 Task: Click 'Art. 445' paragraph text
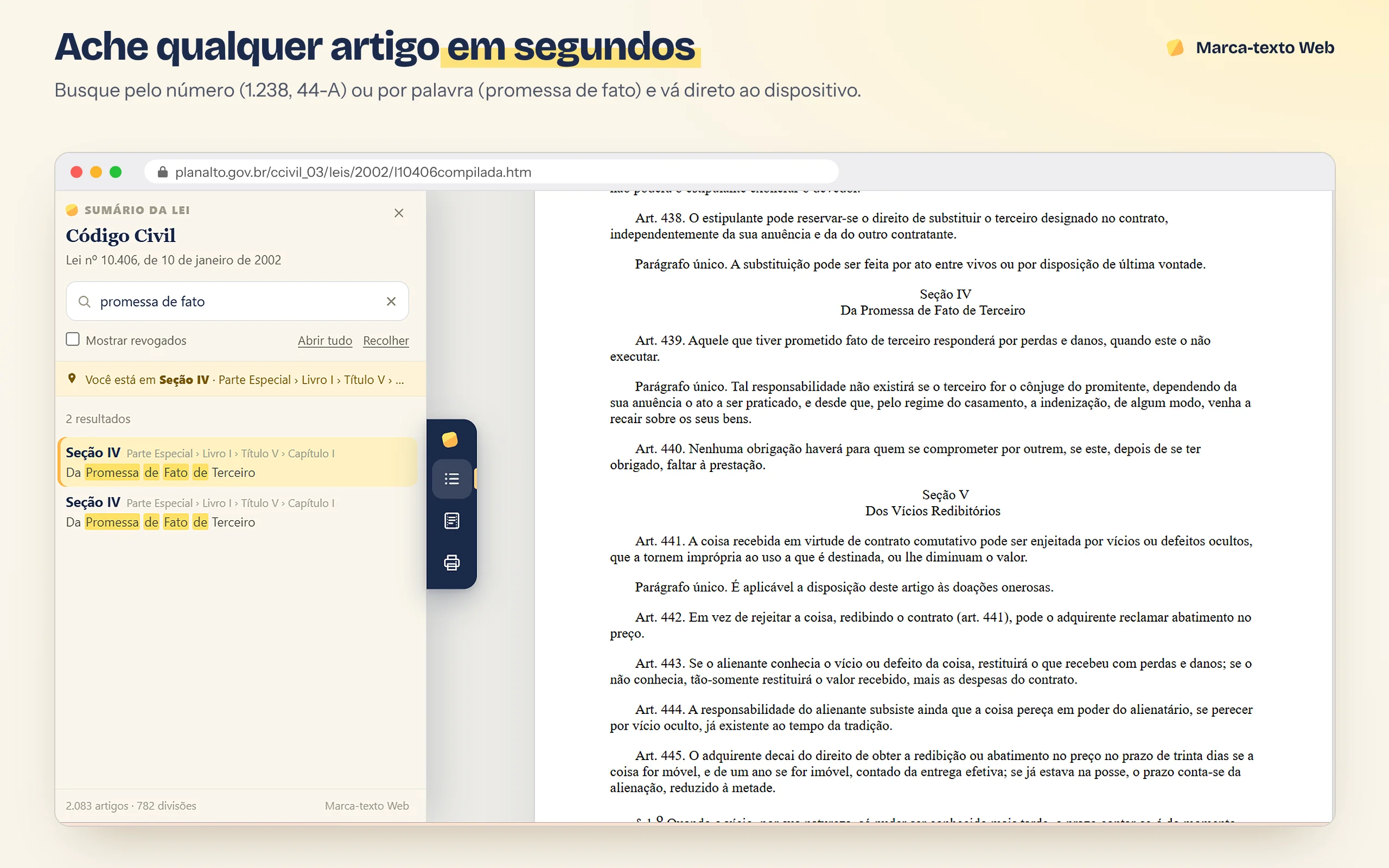[932, 771]
